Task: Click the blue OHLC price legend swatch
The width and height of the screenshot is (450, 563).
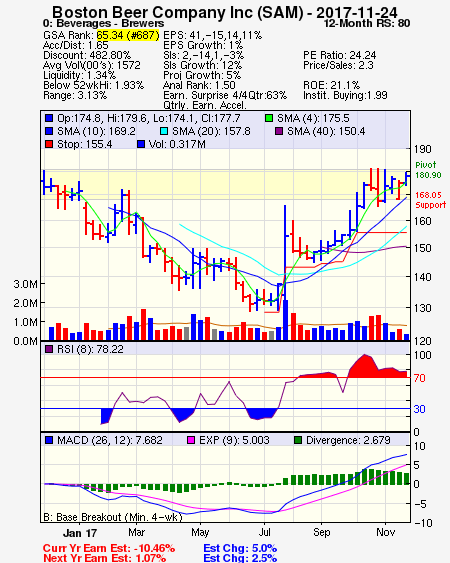Action: [x=49, y=118]
